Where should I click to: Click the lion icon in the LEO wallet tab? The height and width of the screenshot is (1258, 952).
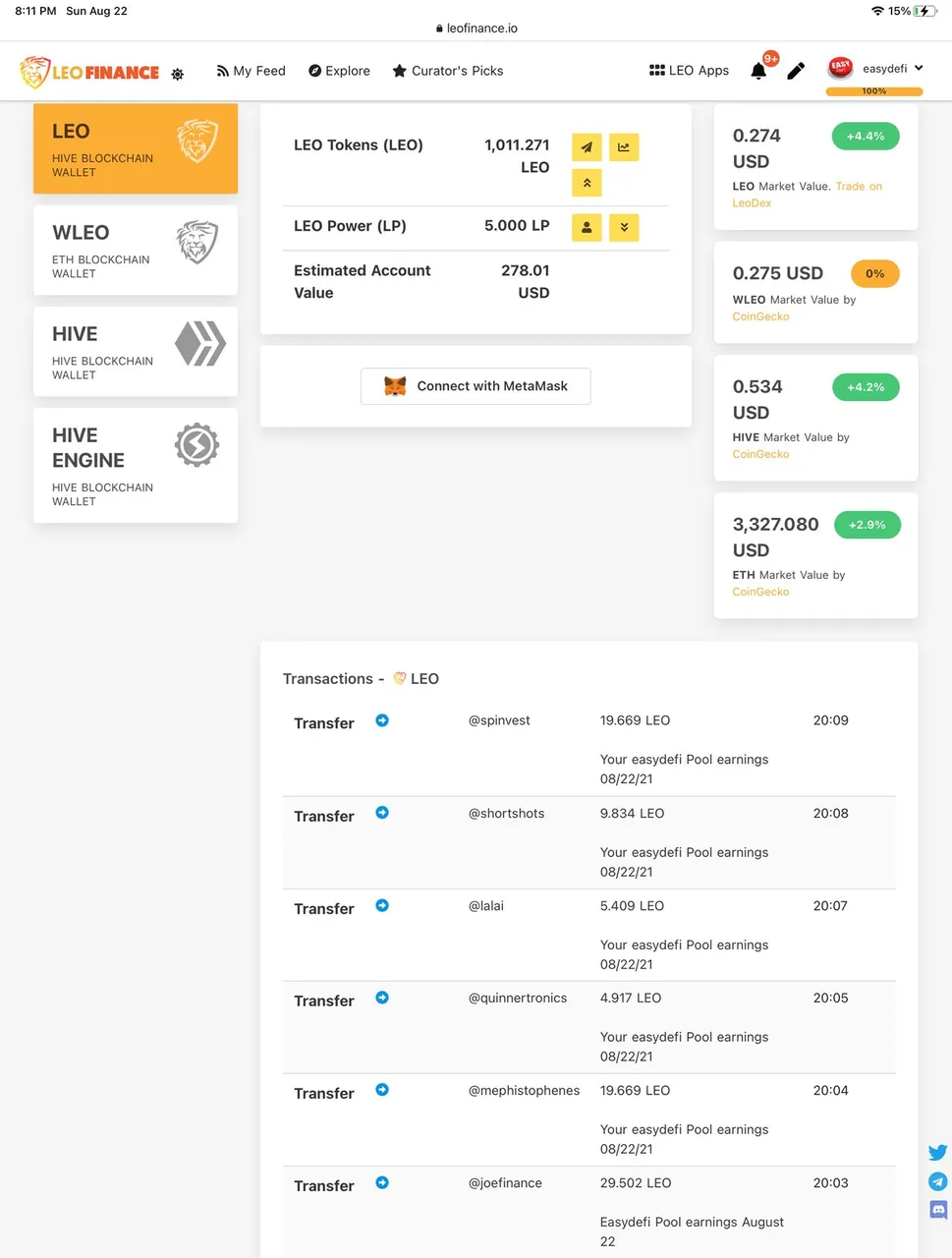coord(197,142)
